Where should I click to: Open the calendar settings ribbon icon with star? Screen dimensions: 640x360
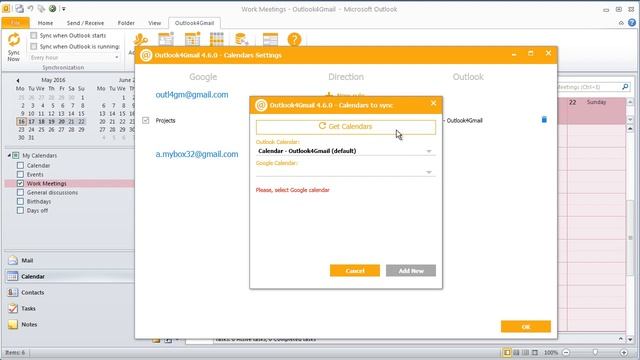pyautogui.click(x=192, y=40)
